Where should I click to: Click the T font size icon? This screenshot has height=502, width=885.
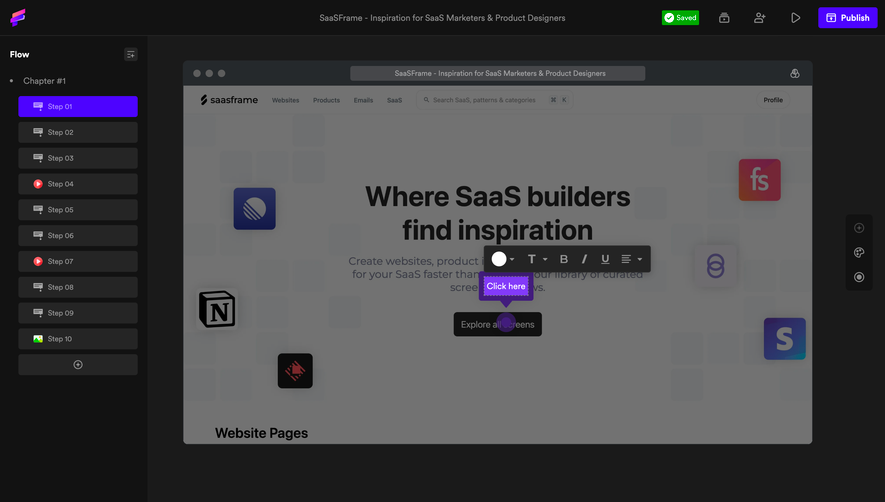coord(531,259)
